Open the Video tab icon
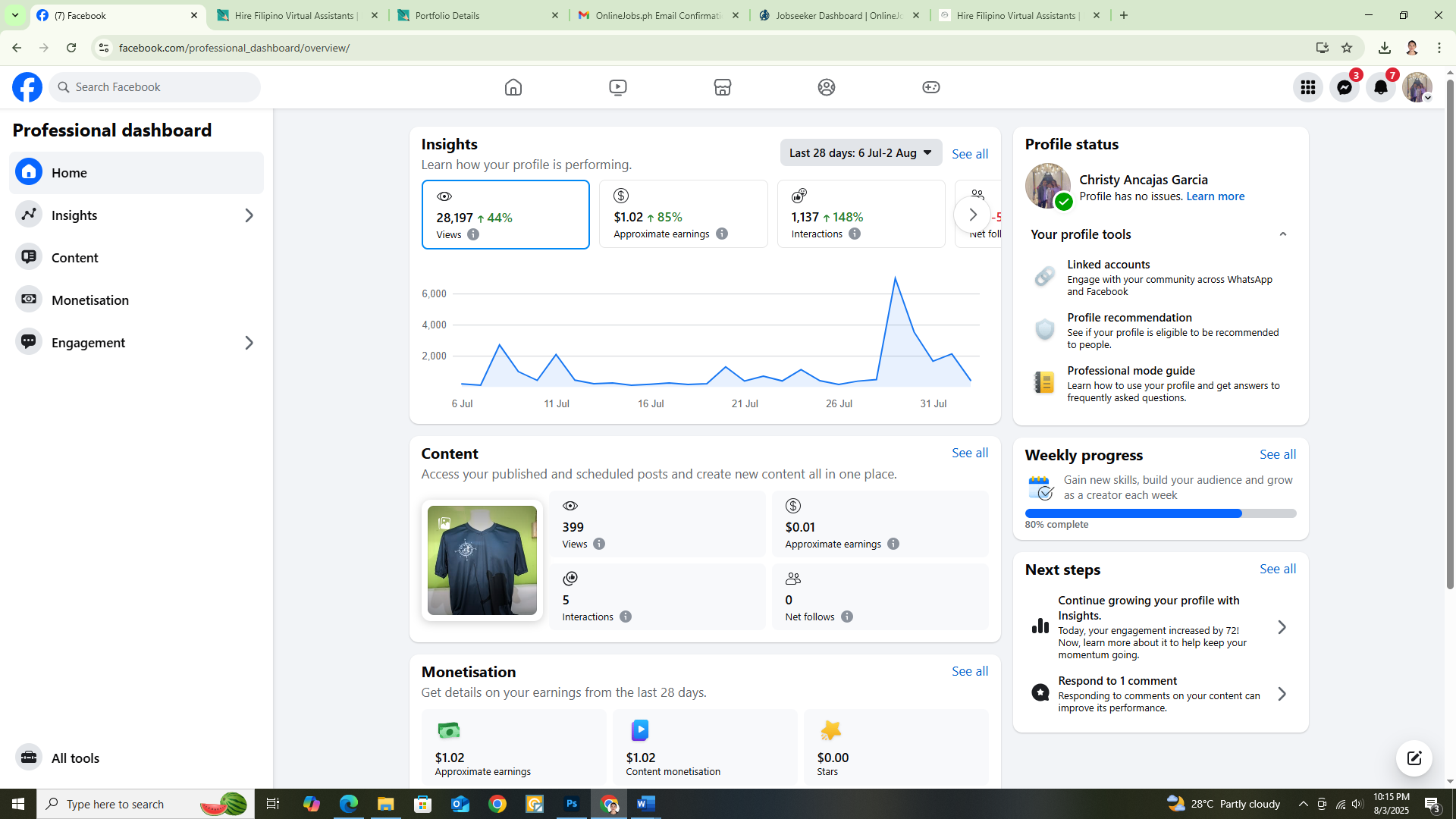The image size is (1456, 819). pyautogui.click(x=618, y=87)
